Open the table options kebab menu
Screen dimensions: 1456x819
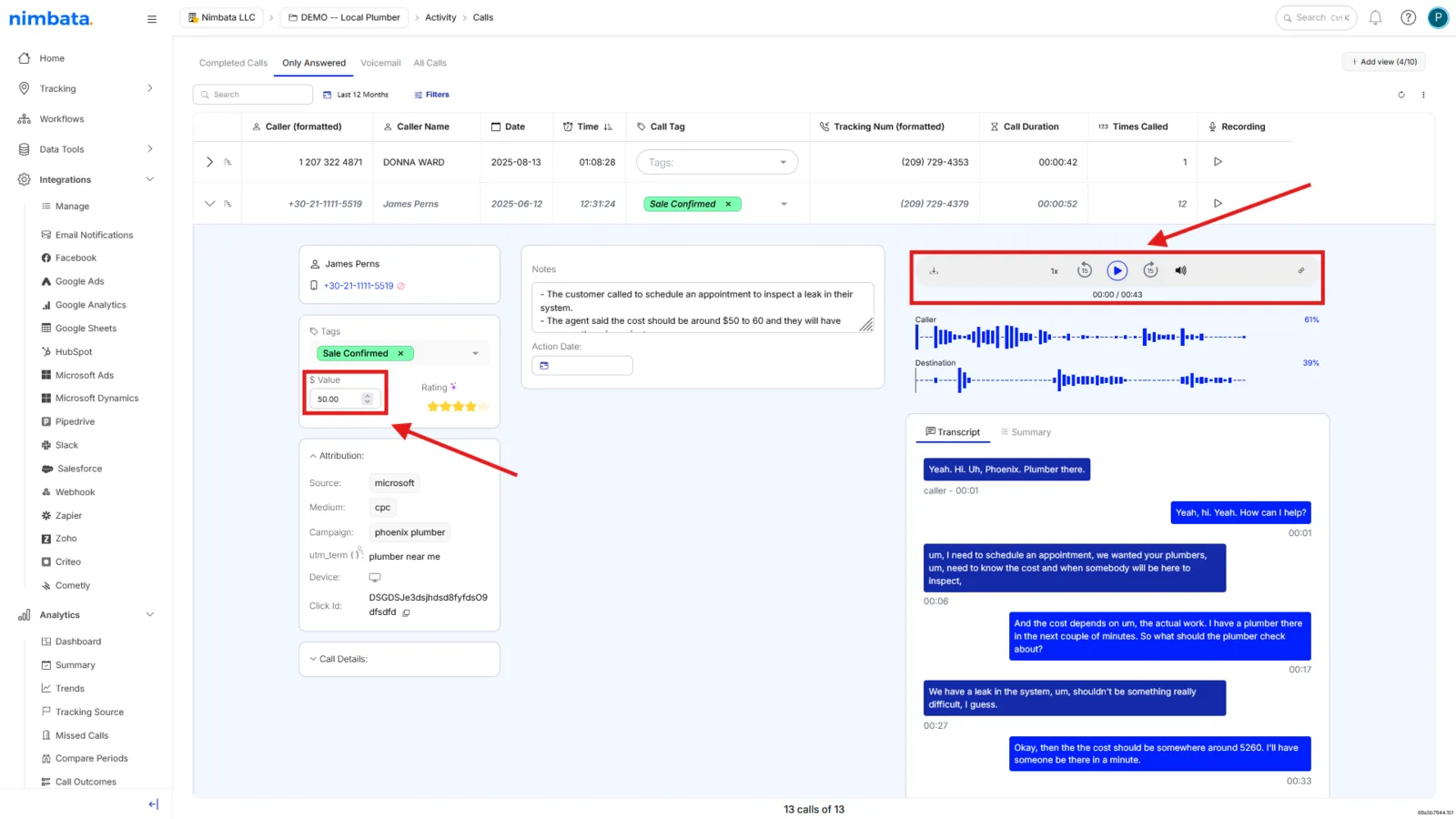tap(1423, 95)
